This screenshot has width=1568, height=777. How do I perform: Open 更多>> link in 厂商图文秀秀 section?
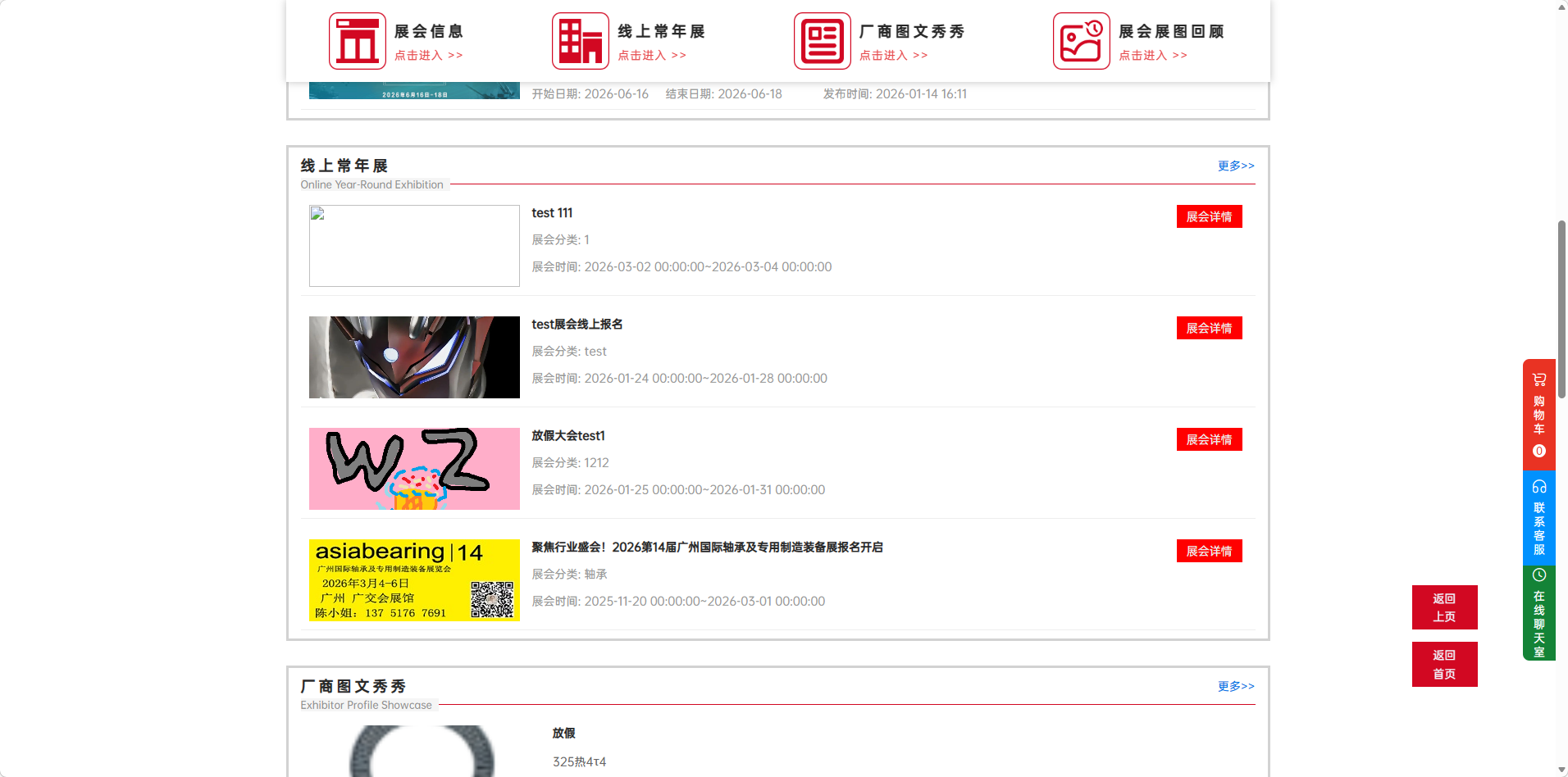click(1235, 686)
